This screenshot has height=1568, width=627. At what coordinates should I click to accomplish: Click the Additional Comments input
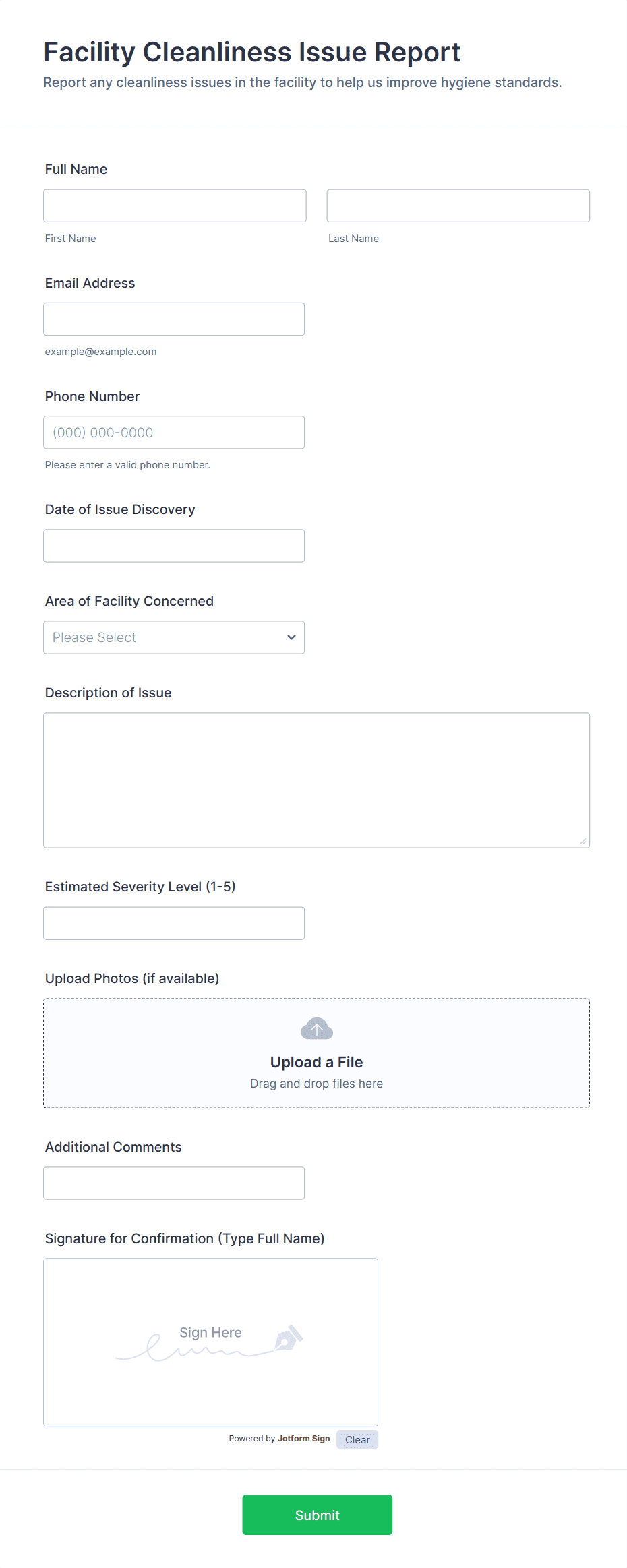click(174, 1183)
